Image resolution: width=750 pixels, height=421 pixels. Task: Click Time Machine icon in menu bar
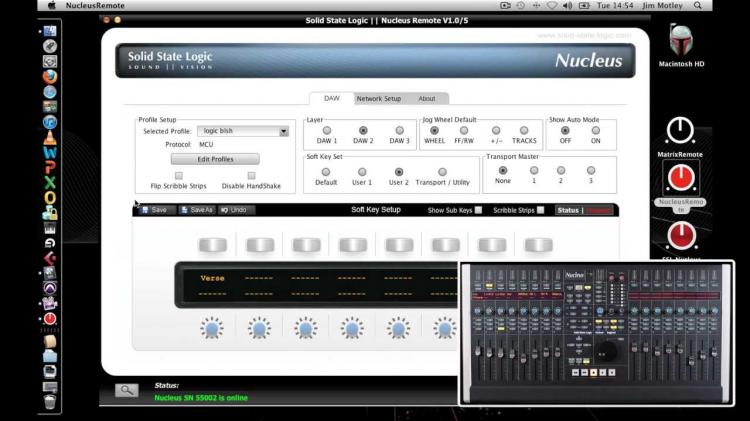tap(520, 6)
